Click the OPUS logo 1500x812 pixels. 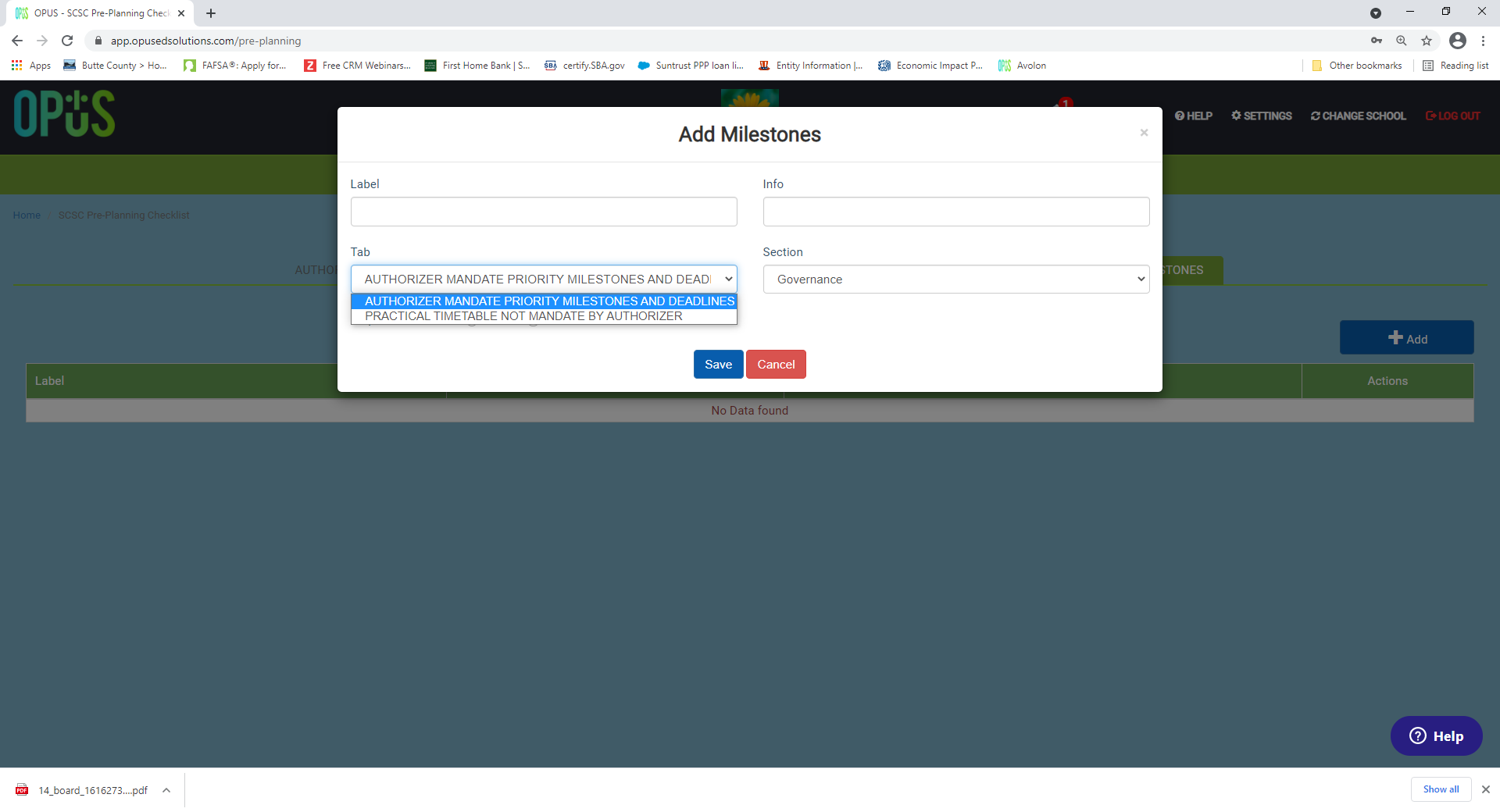[x=64, y=114]
